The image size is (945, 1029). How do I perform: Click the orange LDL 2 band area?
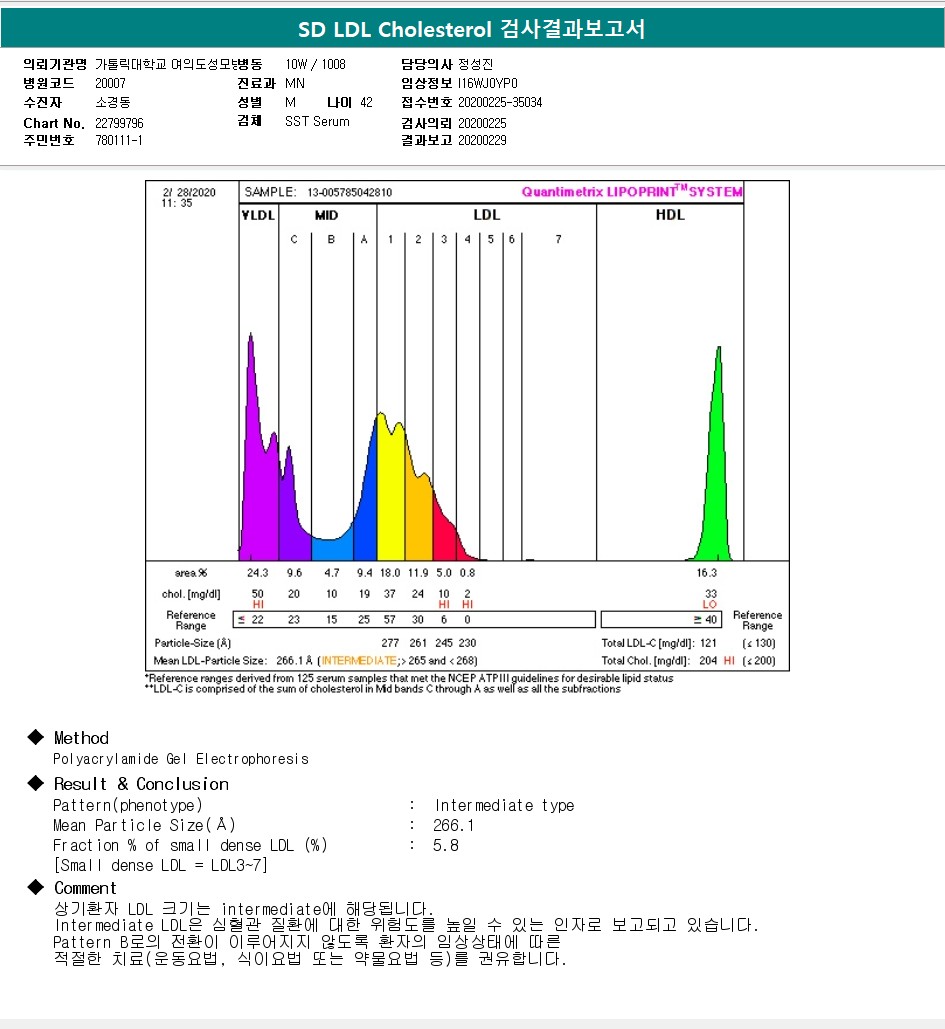[417, 510]
